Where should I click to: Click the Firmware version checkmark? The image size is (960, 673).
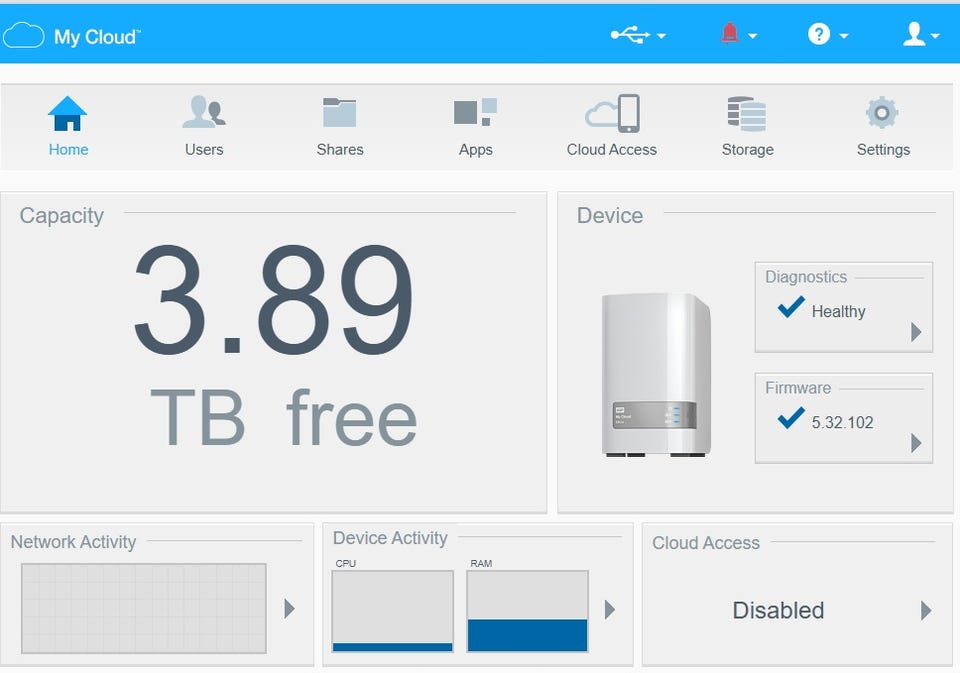[x=790, y=418]
